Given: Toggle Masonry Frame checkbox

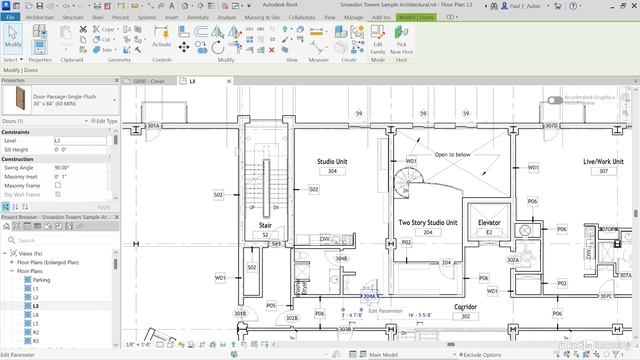Looking at the screenshot, I should (x=58, y=185).
